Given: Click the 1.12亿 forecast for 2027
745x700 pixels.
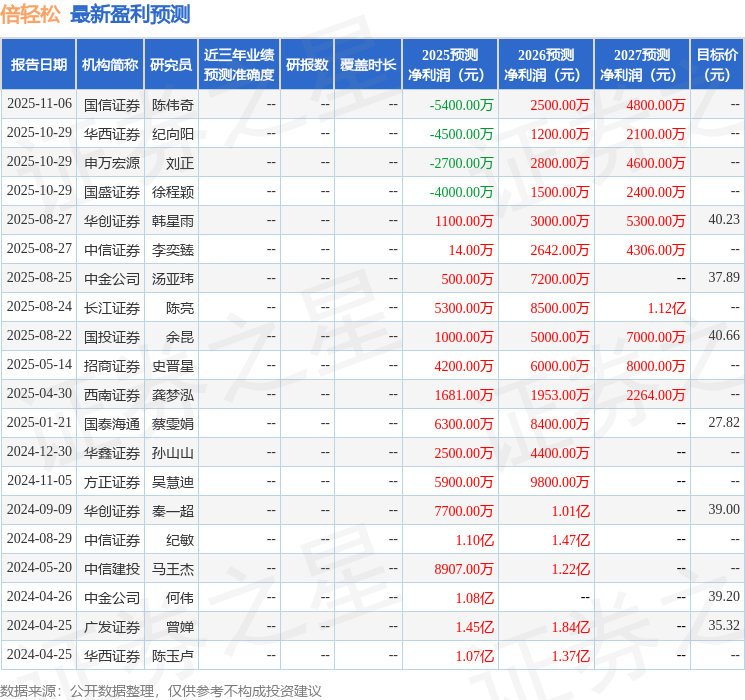Looking at the screenshot, I should tap(665, 308).
